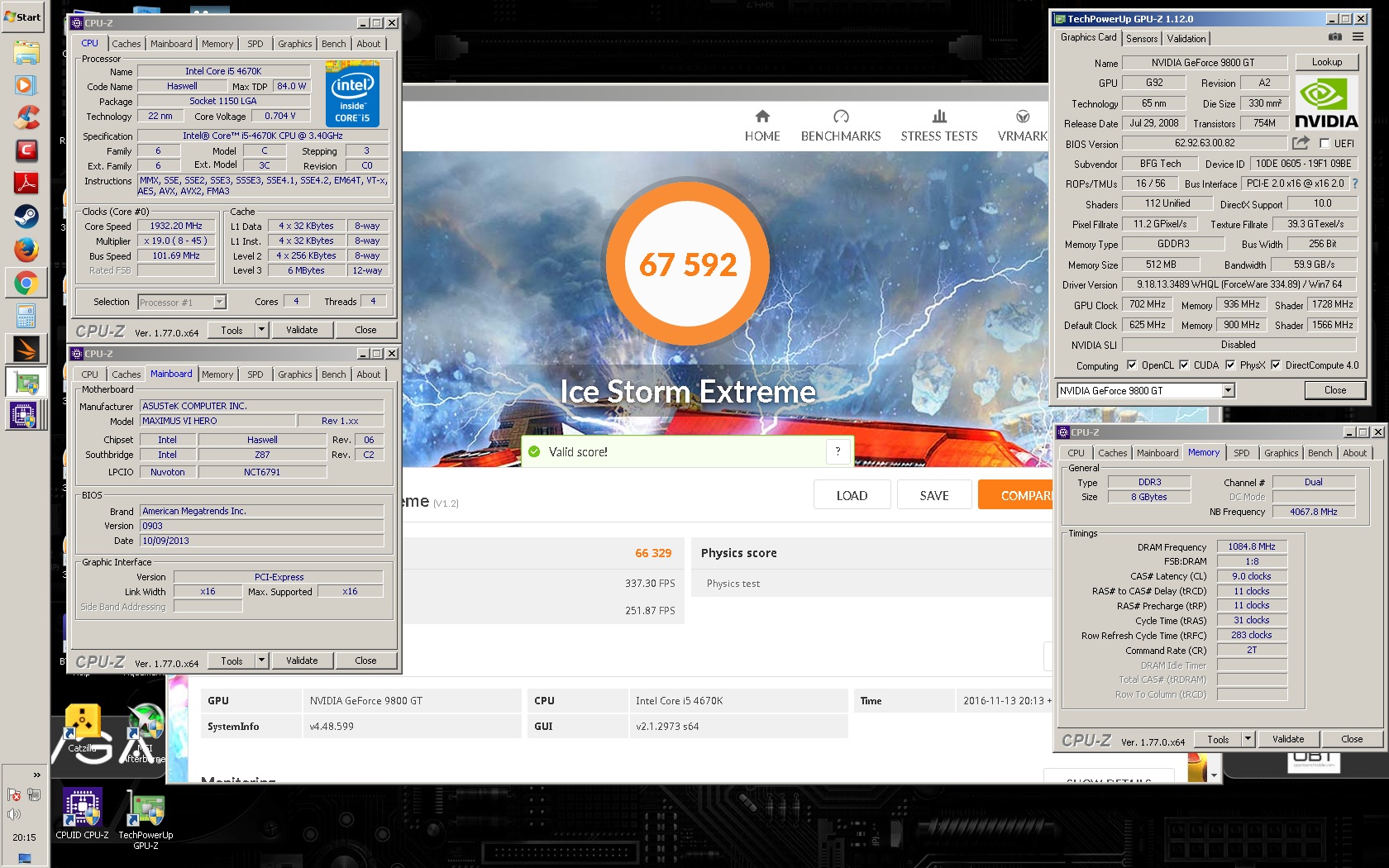Open Graphics tab in Memory CPU-Z window
The width and height of the screenshot is (1389, 868).
tap(1281, 453)
